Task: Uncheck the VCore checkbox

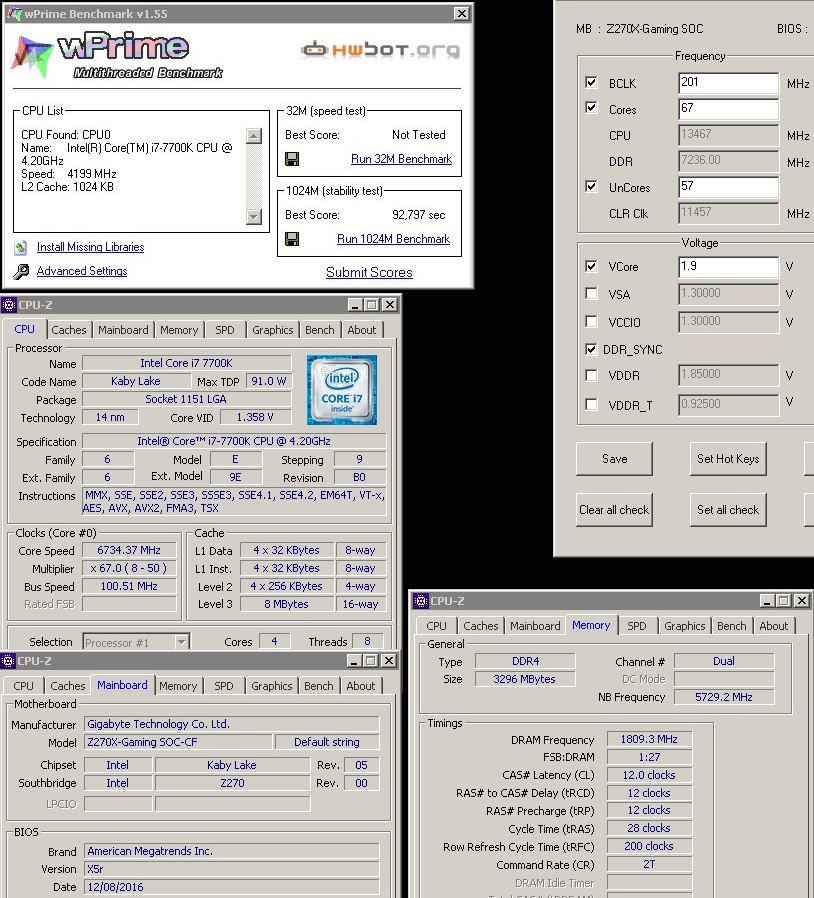Action: [x=592, y=266]
